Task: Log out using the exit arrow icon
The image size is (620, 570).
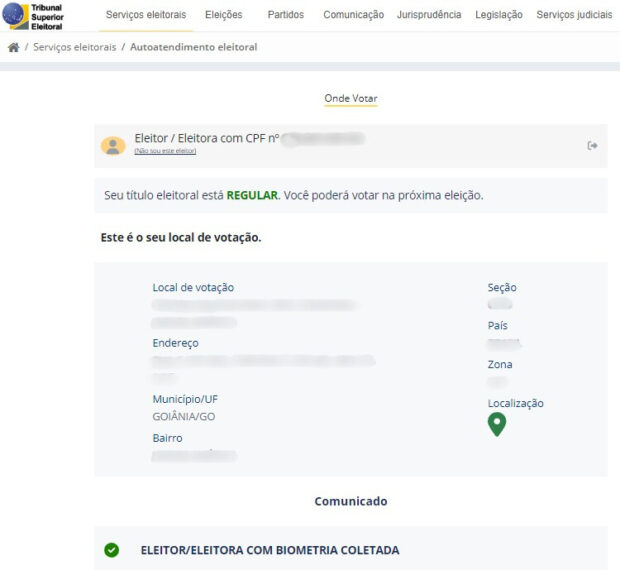Action: point(592,146)
